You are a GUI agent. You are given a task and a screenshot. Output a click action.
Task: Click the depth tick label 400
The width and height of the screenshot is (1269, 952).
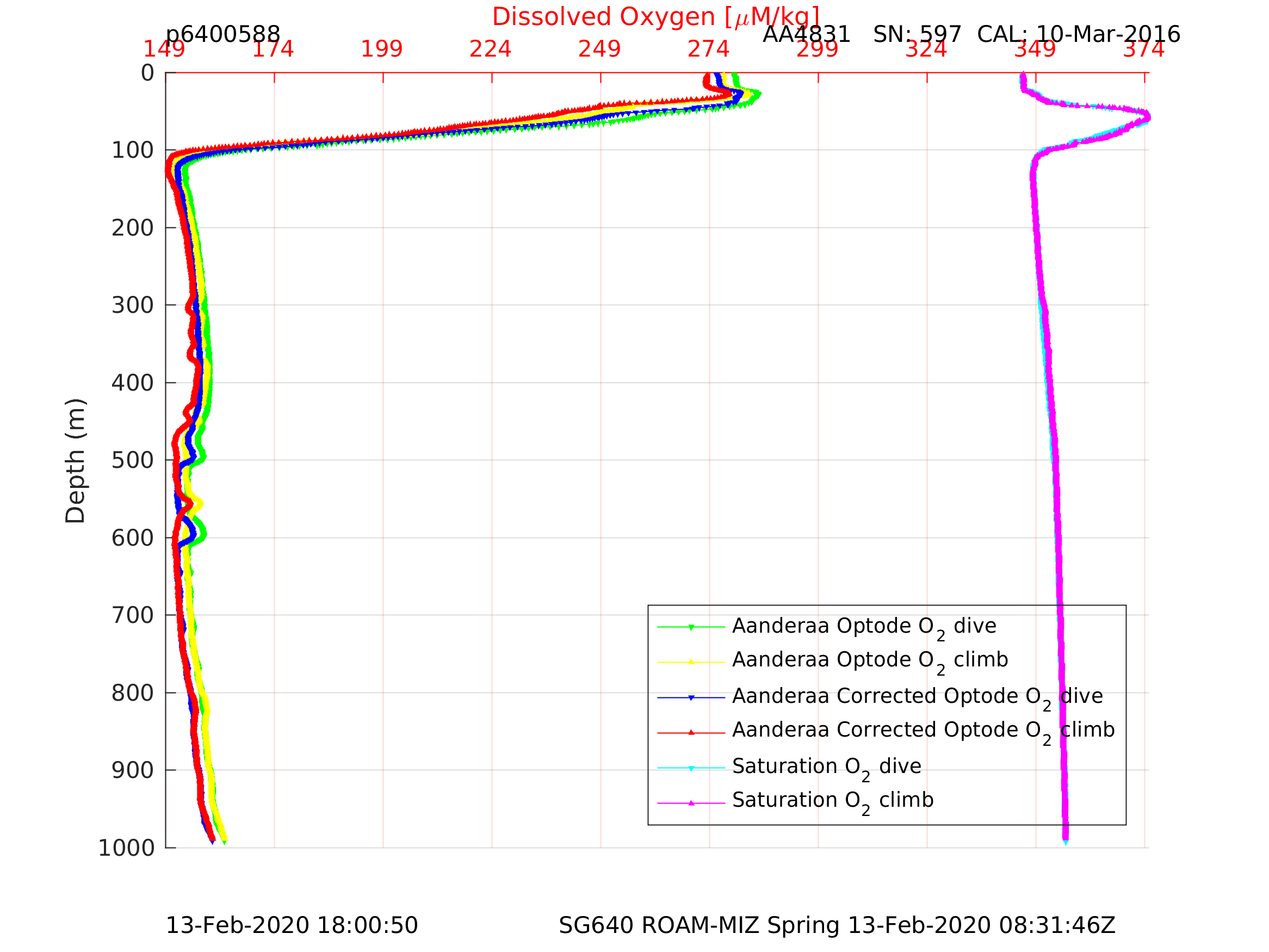coord(133,383)
